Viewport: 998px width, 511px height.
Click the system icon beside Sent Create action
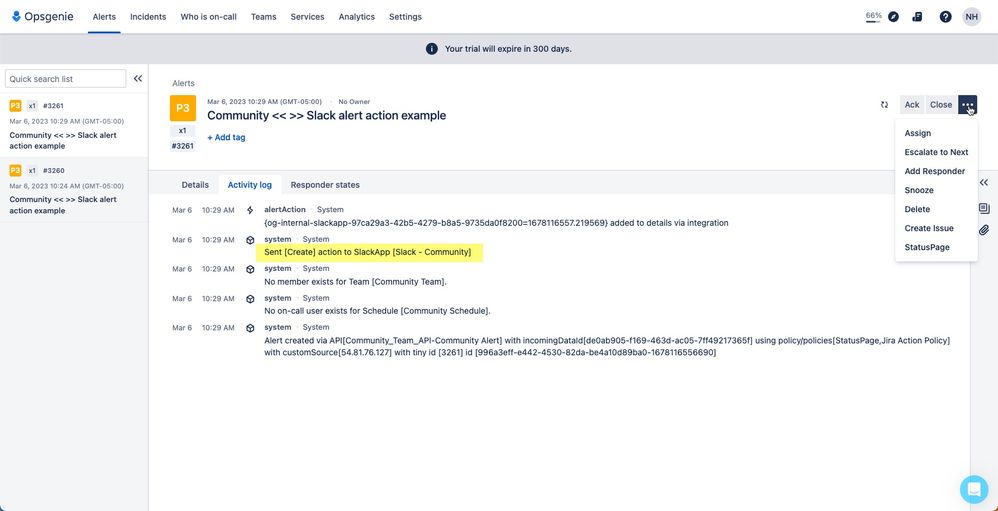point(250,240)
